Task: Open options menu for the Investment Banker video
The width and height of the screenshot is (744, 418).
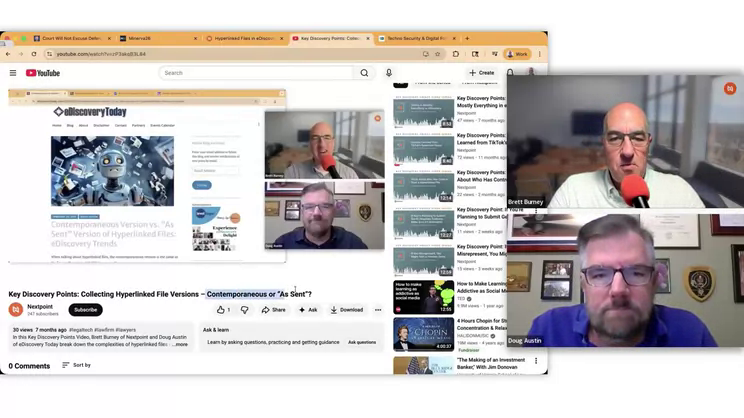Action: [536, 361]
